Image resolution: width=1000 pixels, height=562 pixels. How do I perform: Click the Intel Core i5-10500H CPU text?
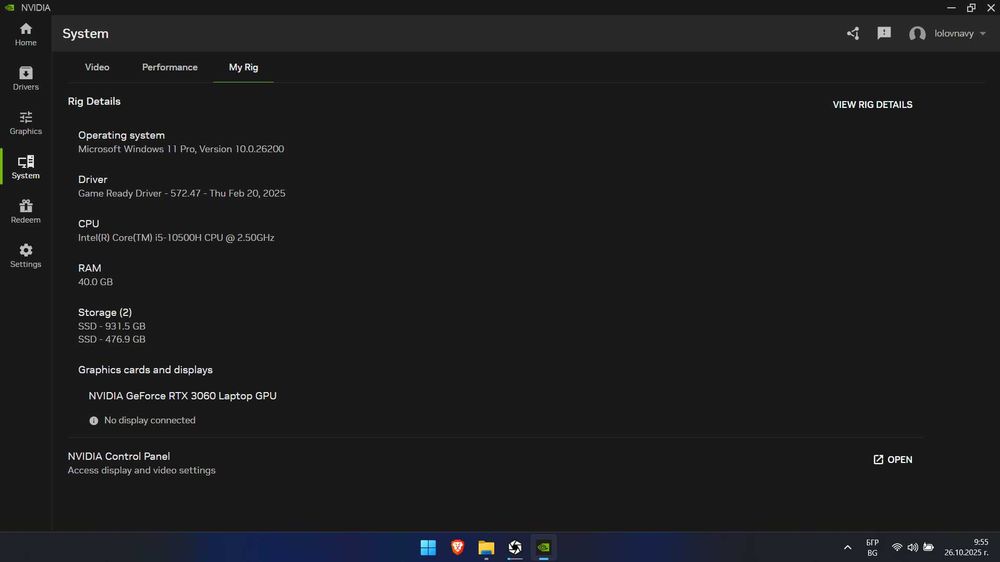pyautogui.click(x=176, y=237)
